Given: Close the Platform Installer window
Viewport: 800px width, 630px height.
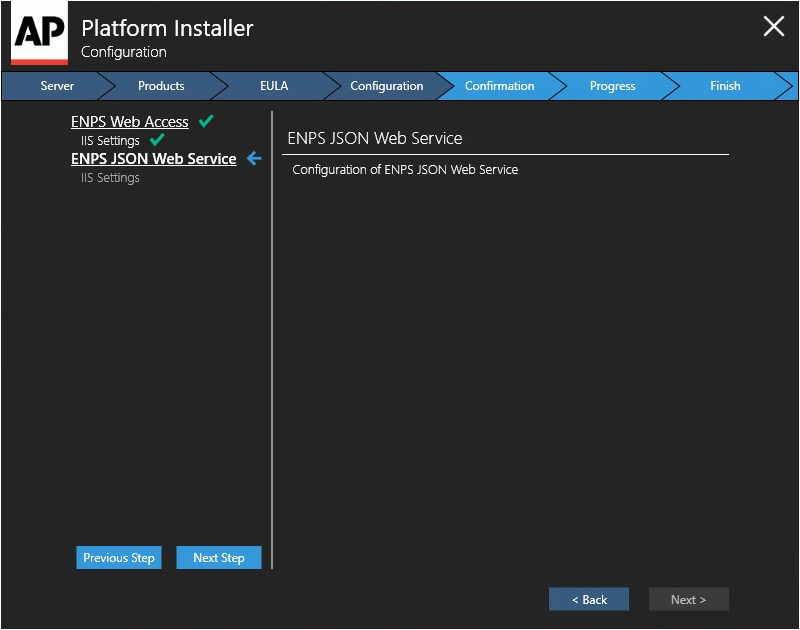Looking at the screenshot, I should (773, 27).
